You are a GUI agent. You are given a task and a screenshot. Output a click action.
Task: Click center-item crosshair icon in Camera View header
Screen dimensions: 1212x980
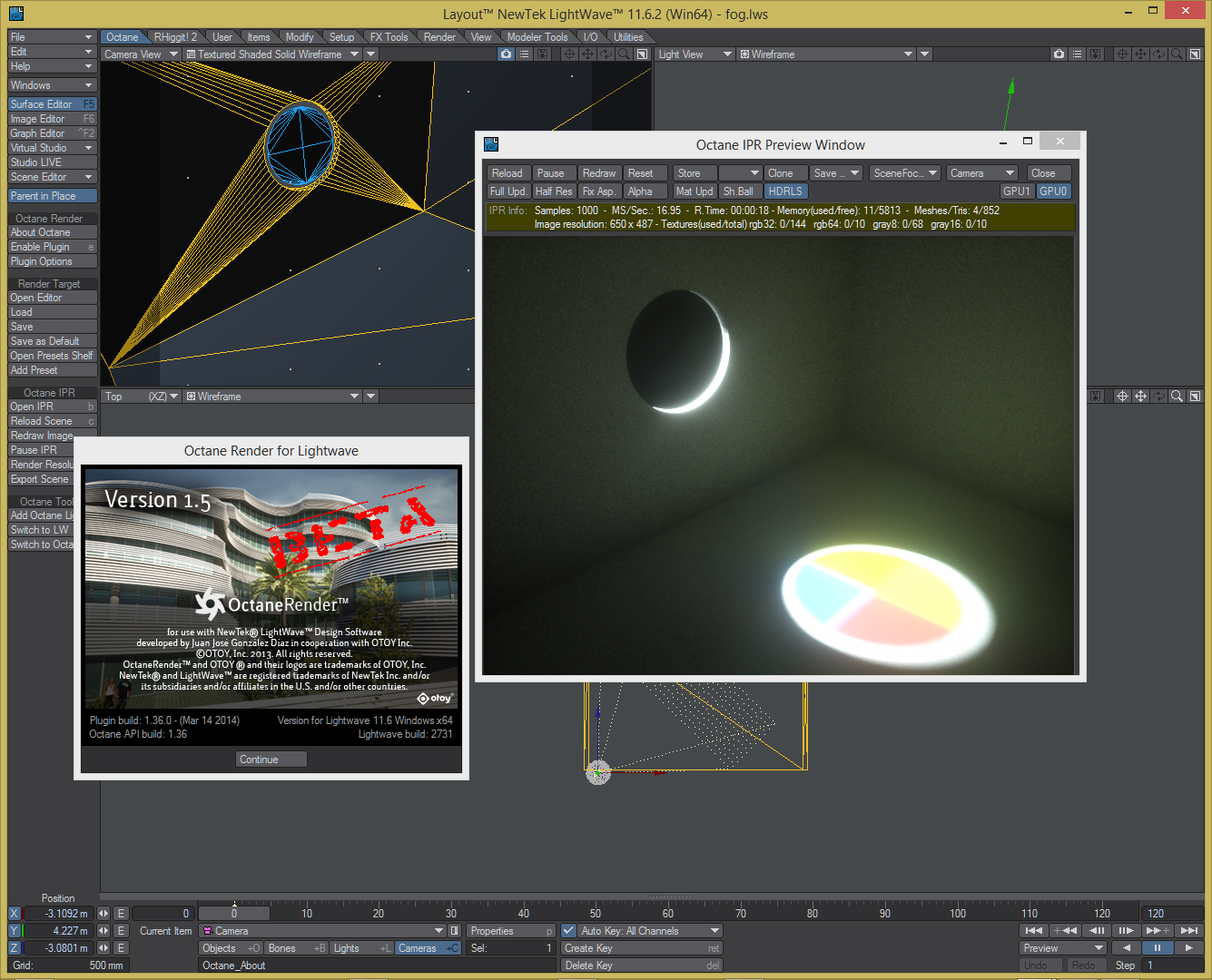pyautogui.click(x=569, y=54)
